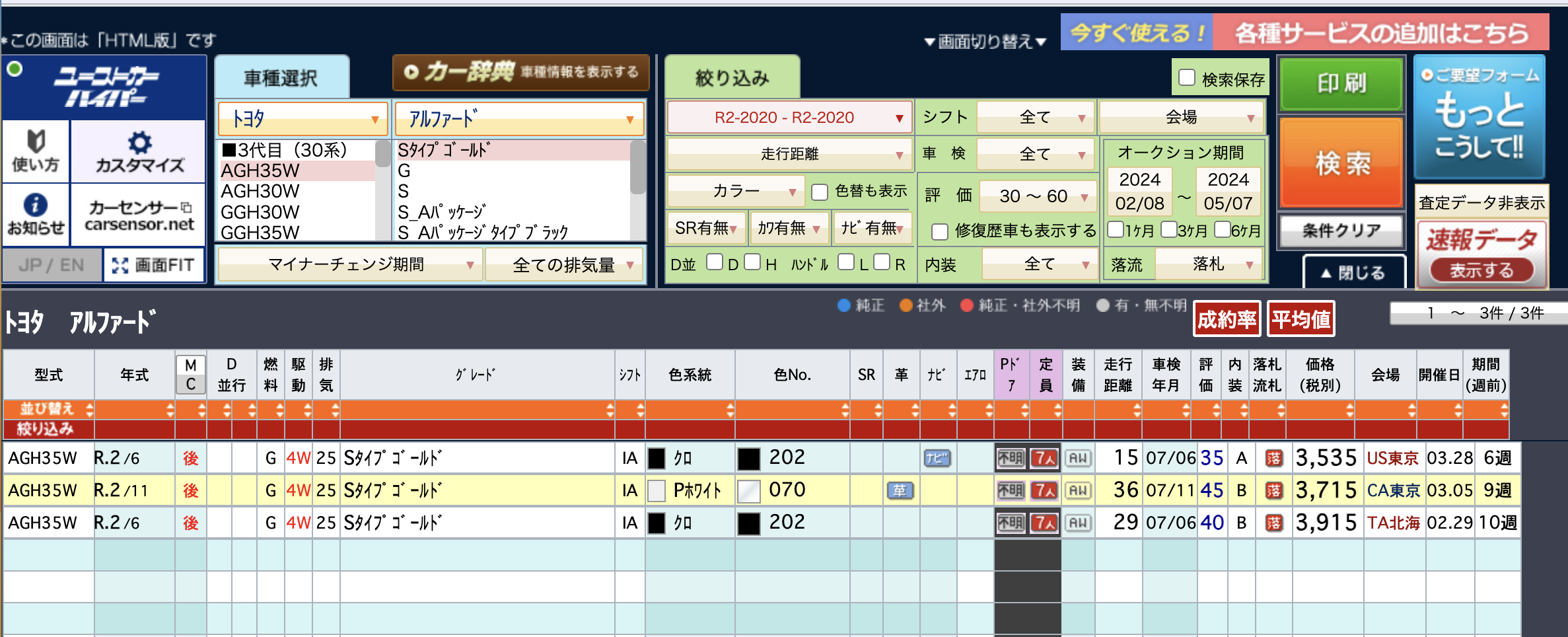This screenshot has width=1568, height=637.
Task: Click the 革 leather badge in the 070 row
Action: (900, 490)
